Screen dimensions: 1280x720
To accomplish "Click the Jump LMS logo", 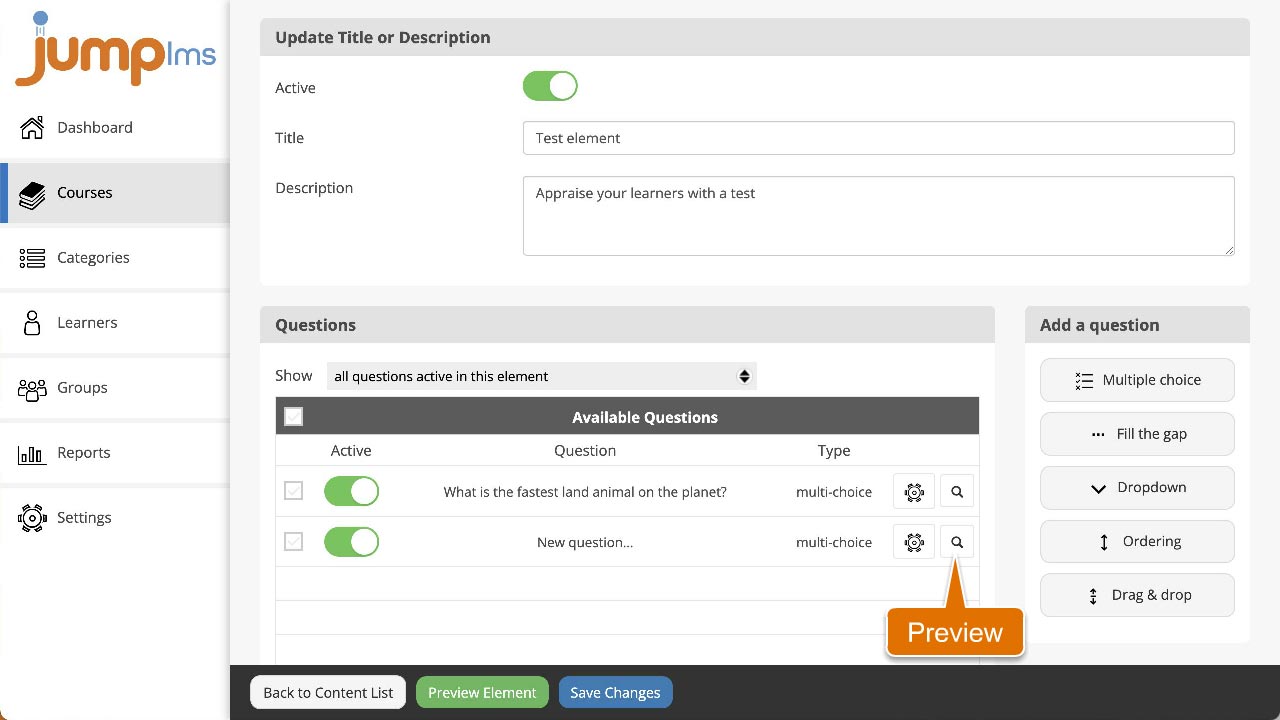I will click(114, 49).
